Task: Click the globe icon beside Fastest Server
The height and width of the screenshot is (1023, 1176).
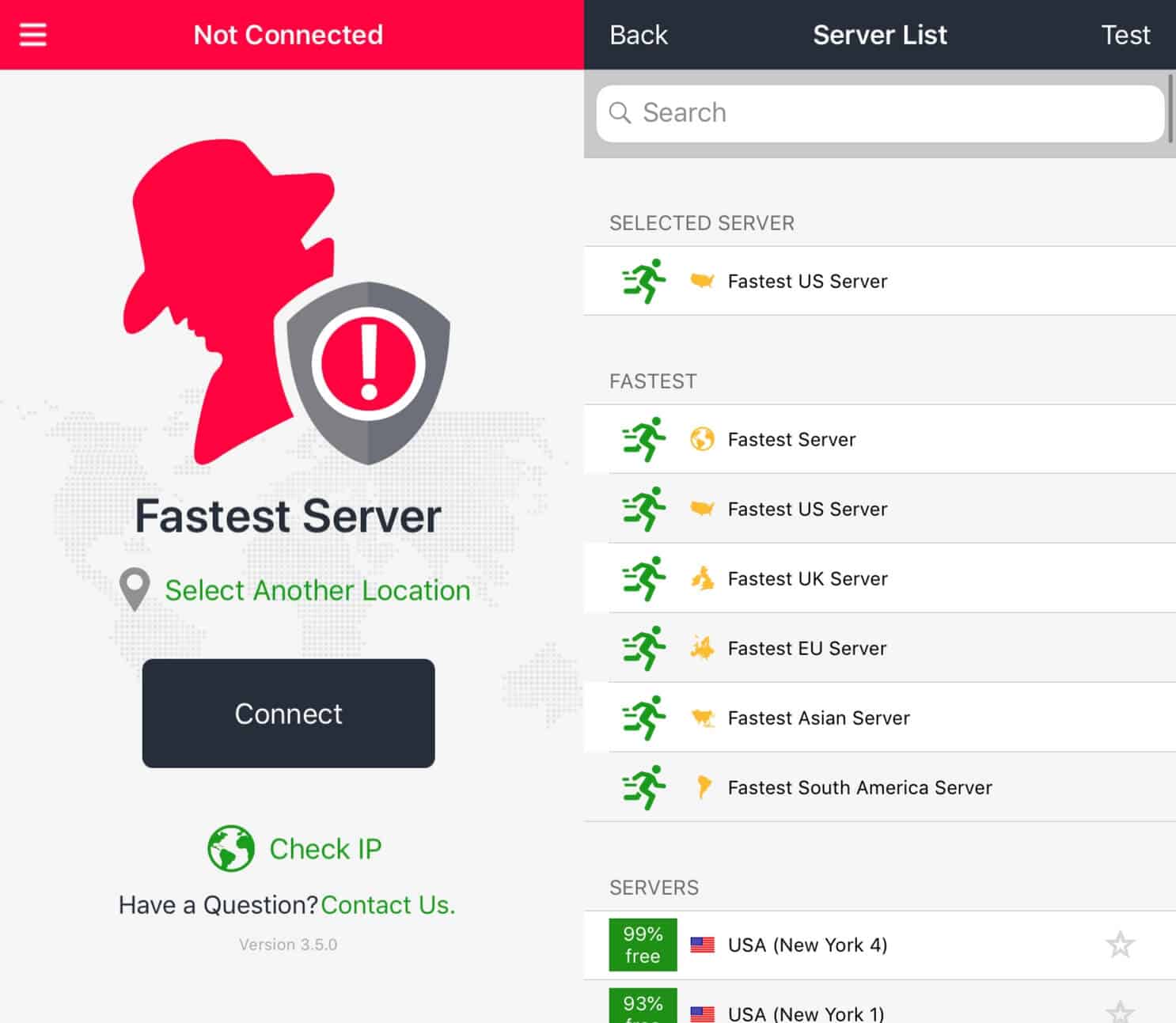Action: coord(702,439)
